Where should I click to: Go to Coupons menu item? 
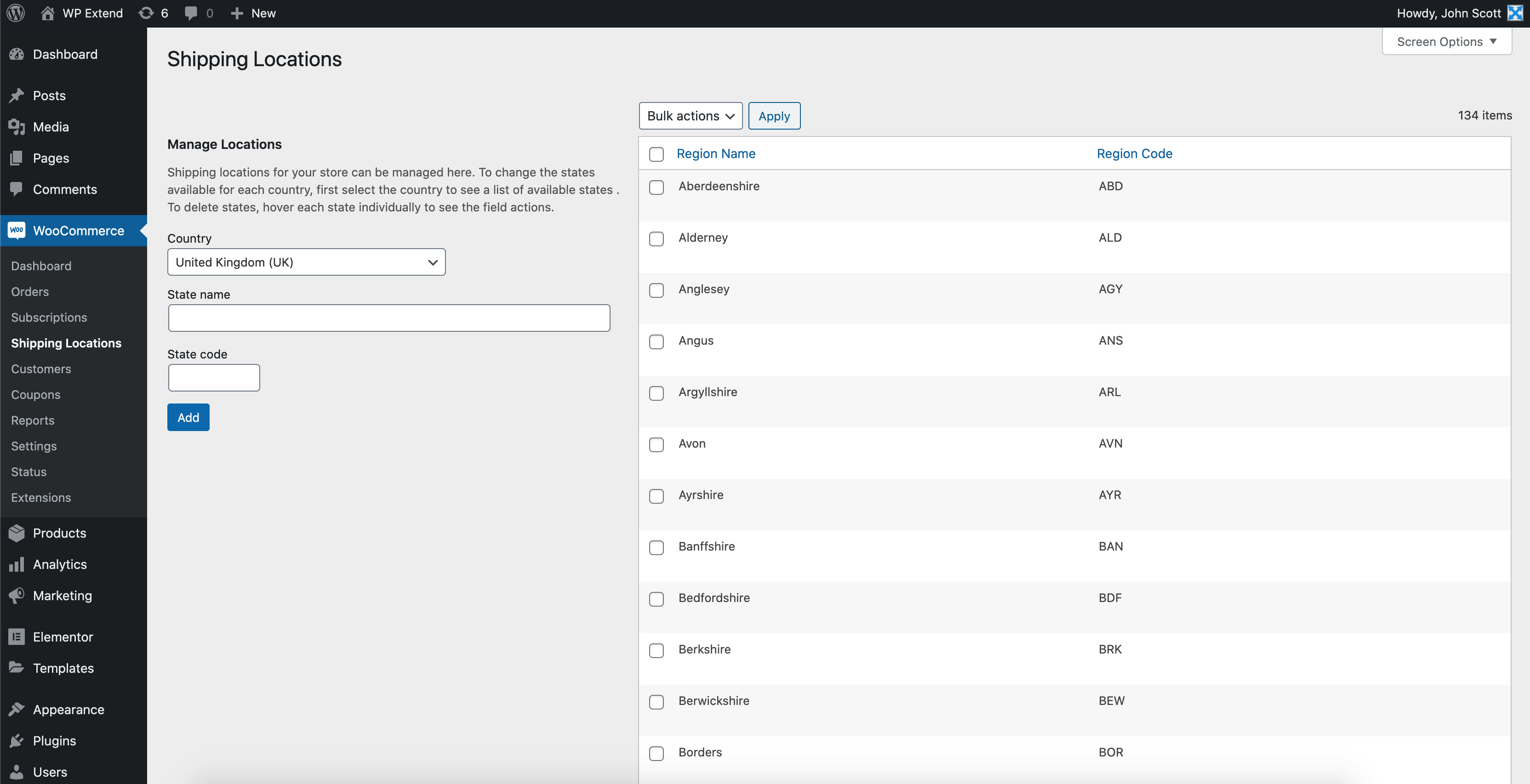[x=36, y=394]
